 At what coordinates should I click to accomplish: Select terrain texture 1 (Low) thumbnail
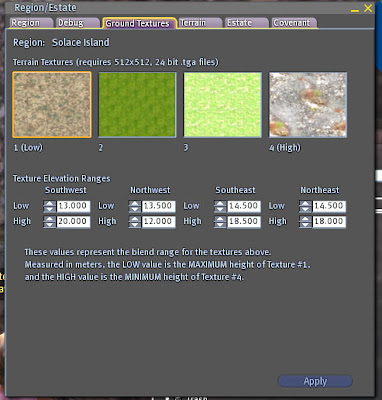pyautogui.click(x=52, y=105)
